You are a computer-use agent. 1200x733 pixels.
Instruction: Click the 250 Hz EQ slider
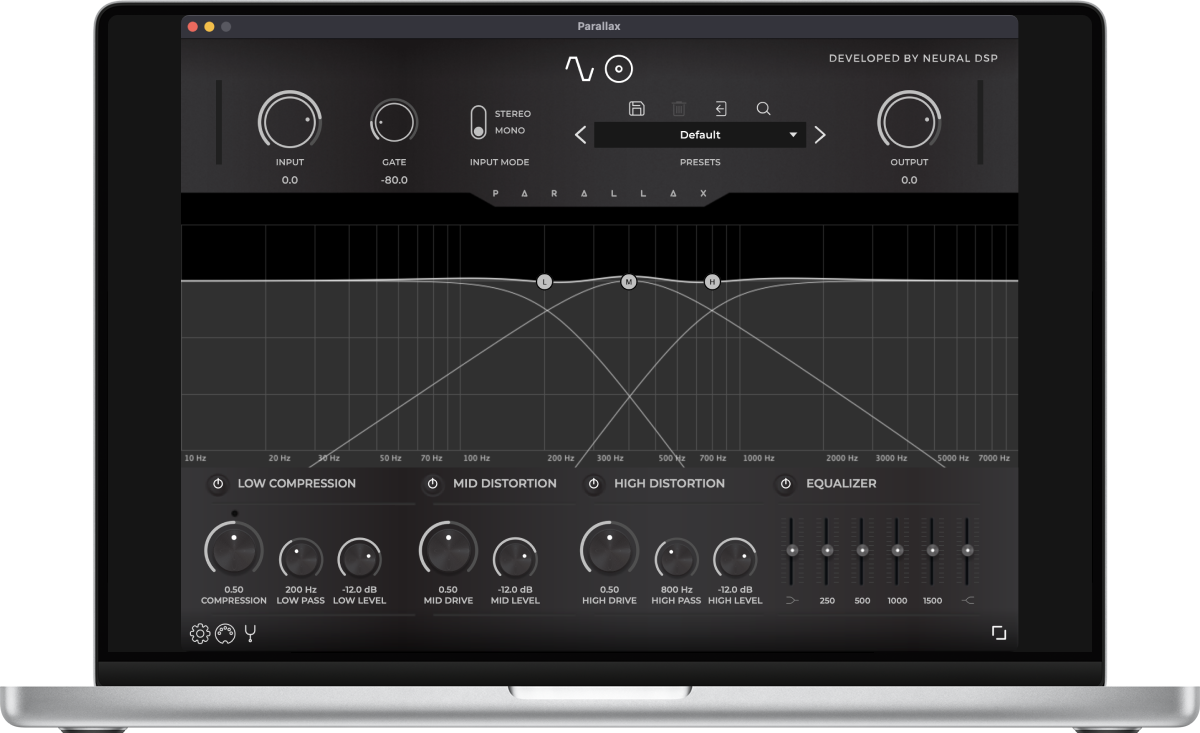click(x=827, y=551)
